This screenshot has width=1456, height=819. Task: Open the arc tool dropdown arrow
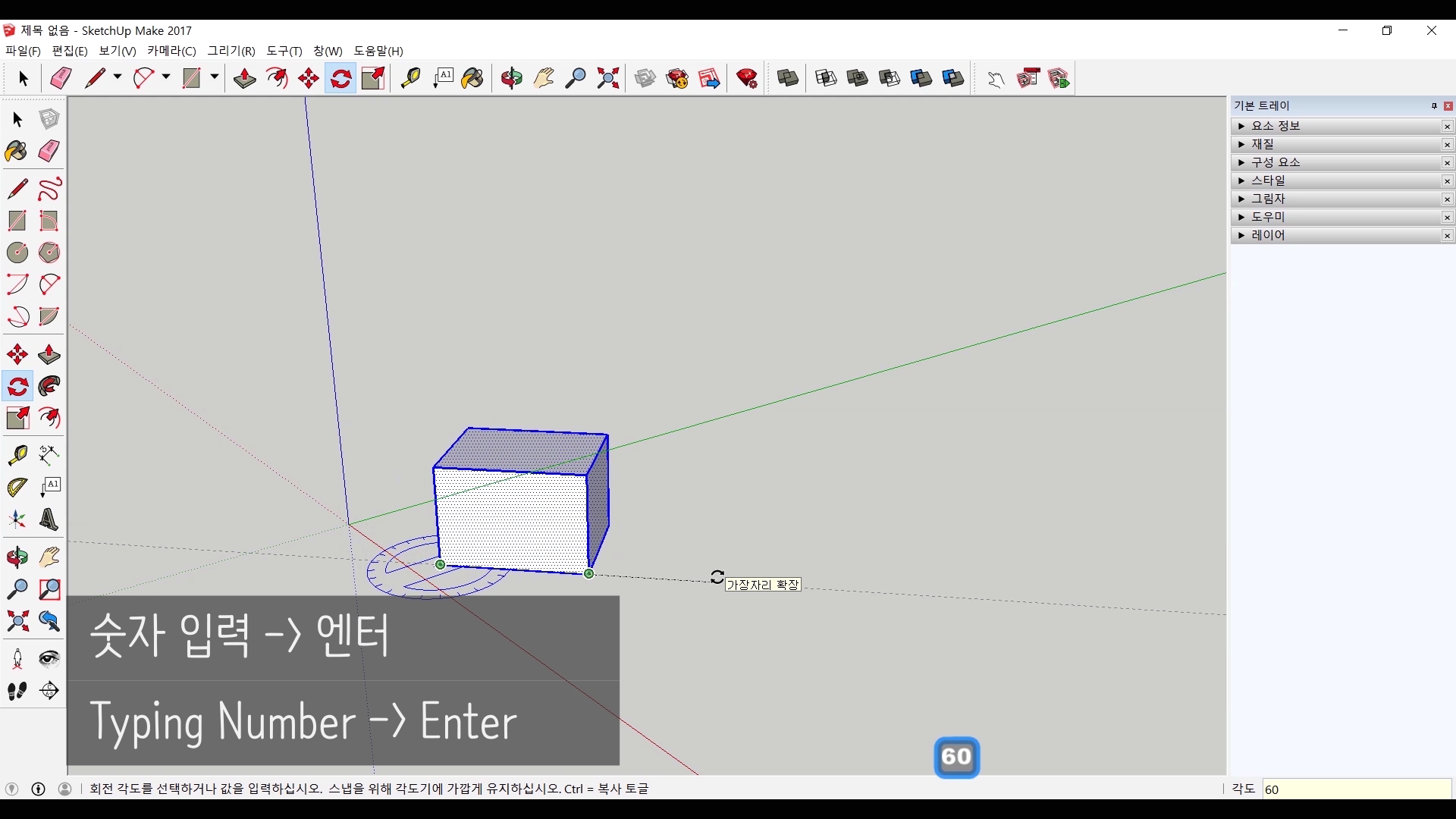pos(166,77)
